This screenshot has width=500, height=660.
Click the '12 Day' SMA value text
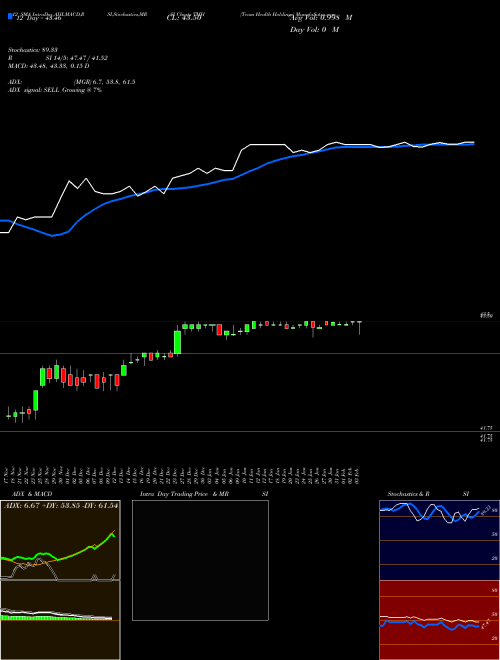[37, 19]
